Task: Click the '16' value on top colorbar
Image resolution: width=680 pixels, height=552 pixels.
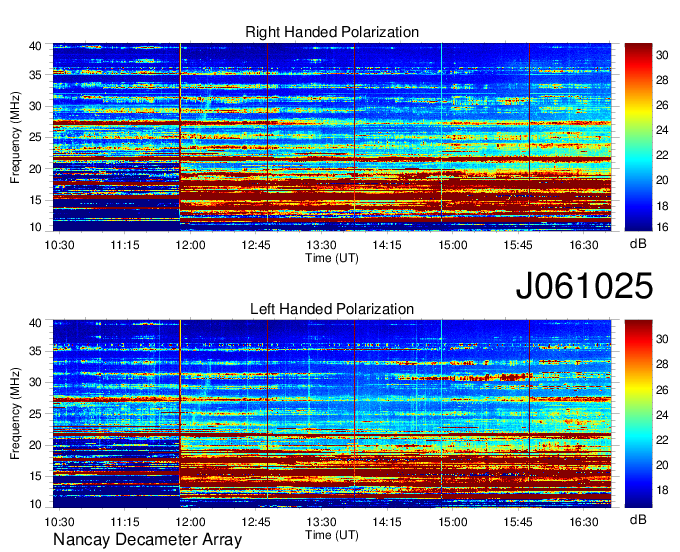Action: [662, 227]
